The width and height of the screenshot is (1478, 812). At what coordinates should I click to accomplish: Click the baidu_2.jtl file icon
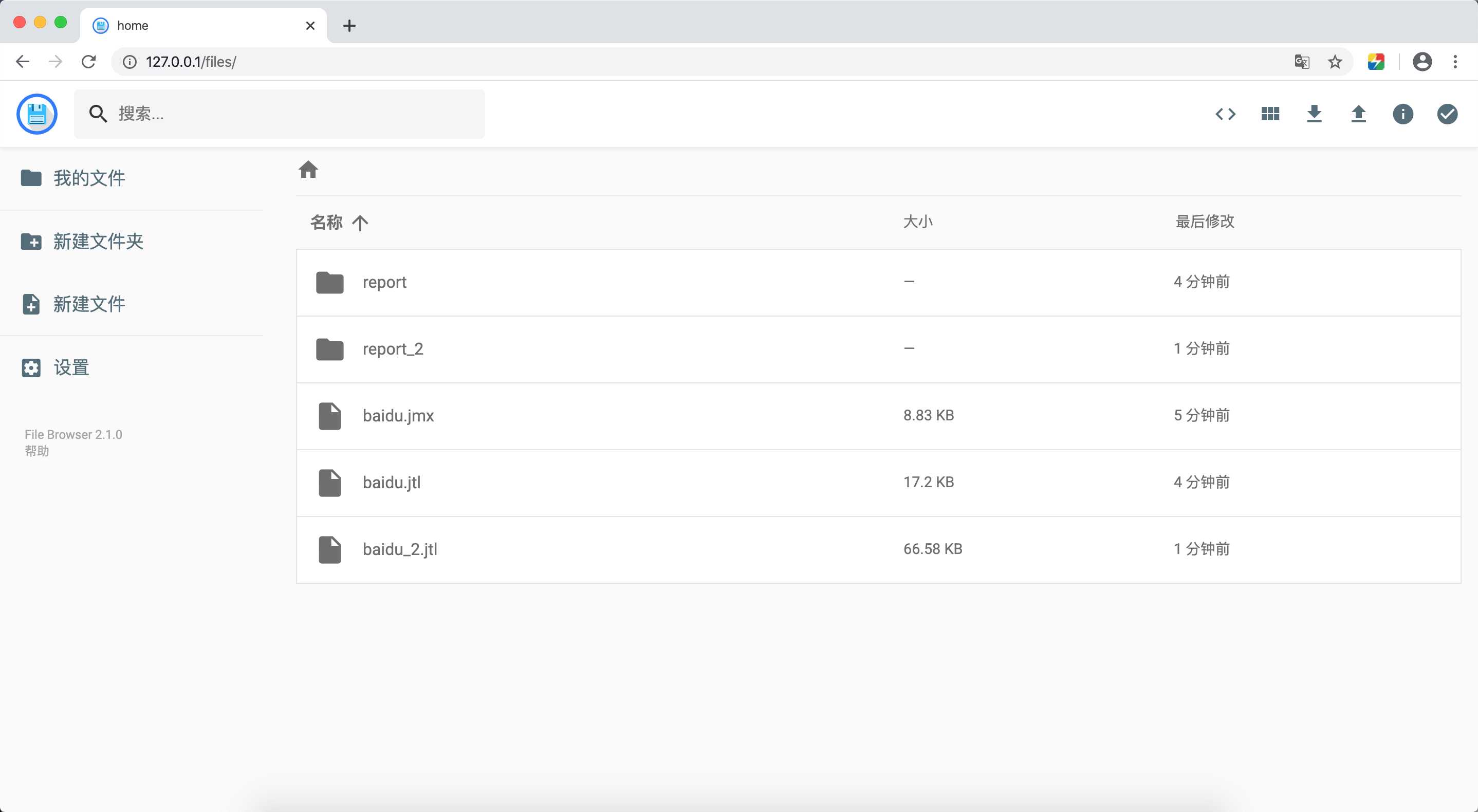(x=330, y=549)
